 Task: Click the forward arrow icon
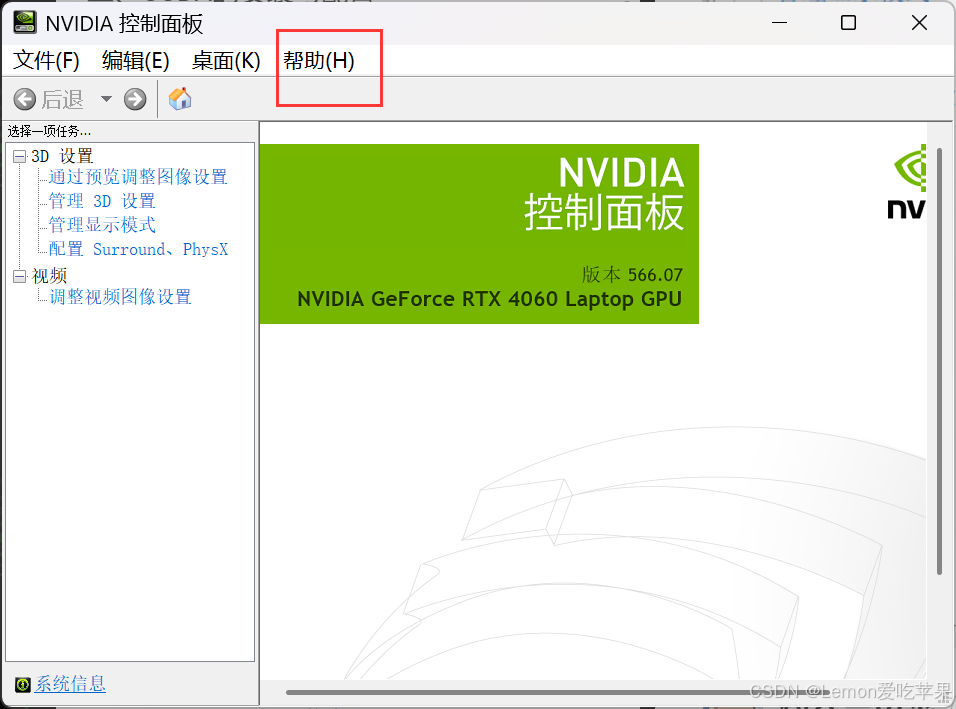[x=135, y=99]
